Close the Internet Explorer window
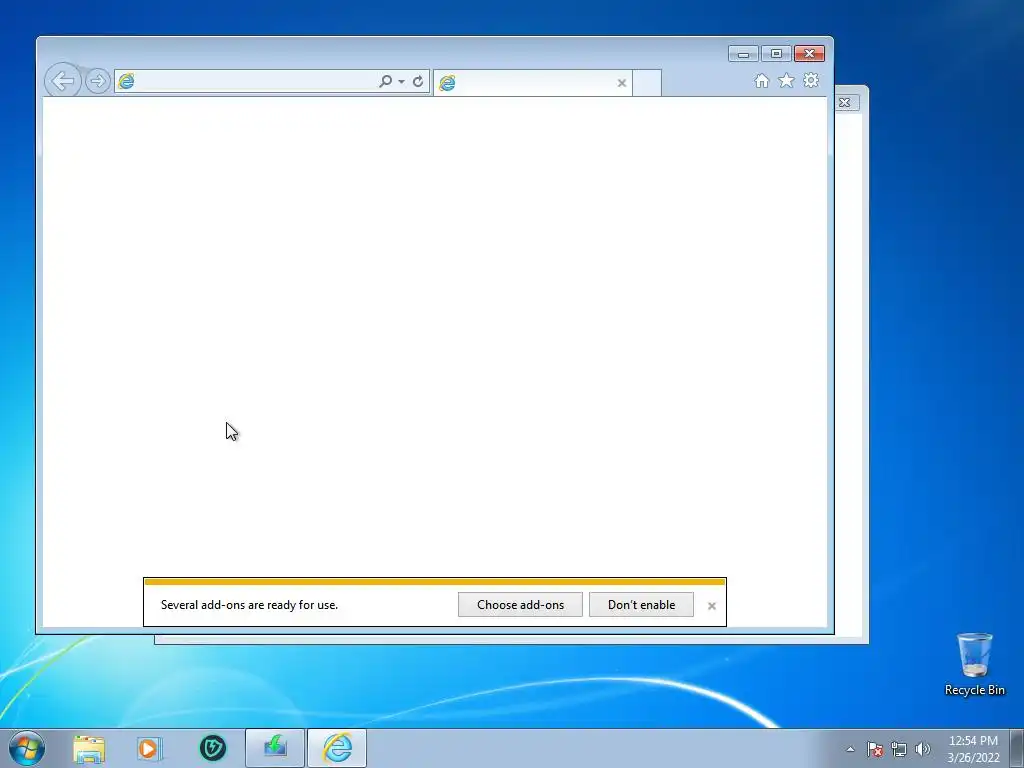The height and width of the screenshot is (768, 1024). pos(810,54)
